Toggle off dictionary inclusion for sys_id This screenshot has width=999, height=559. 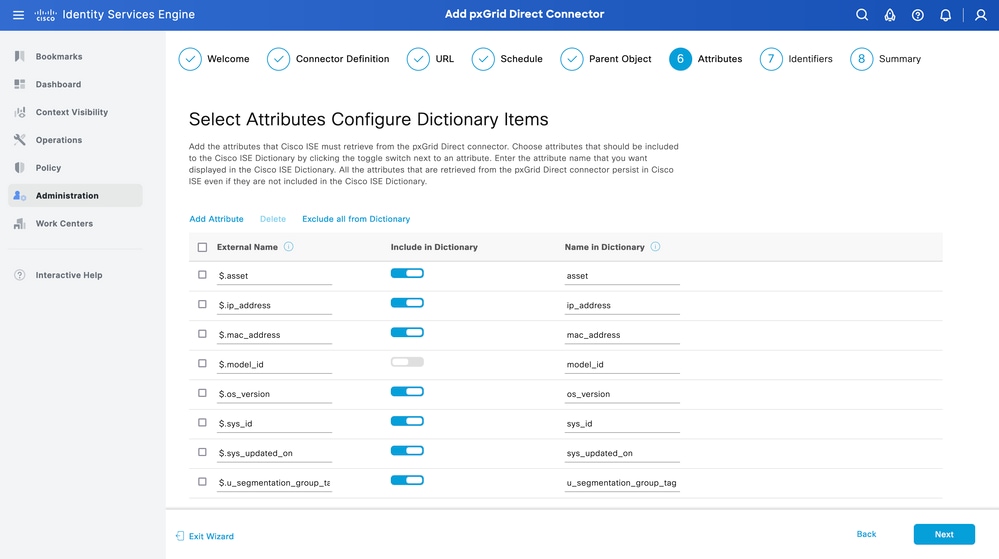coord(407,421)
